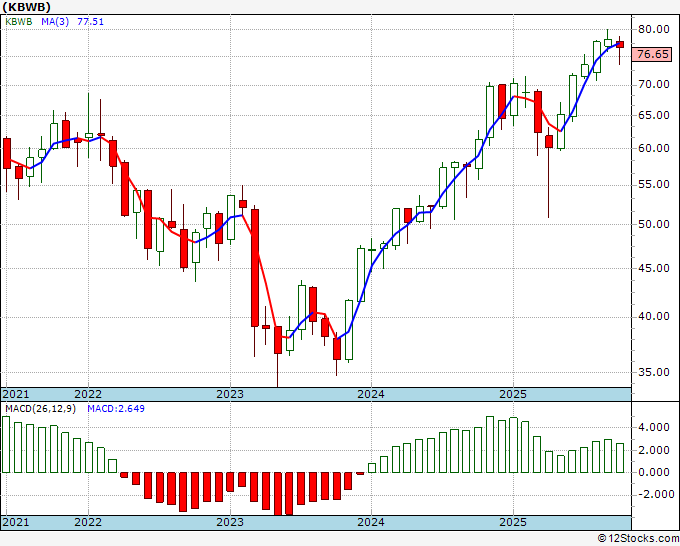The height and width of the screenshot is (546, 680).
Task: Click the 55.00 price axis label
Action: (x=654, y=185)
